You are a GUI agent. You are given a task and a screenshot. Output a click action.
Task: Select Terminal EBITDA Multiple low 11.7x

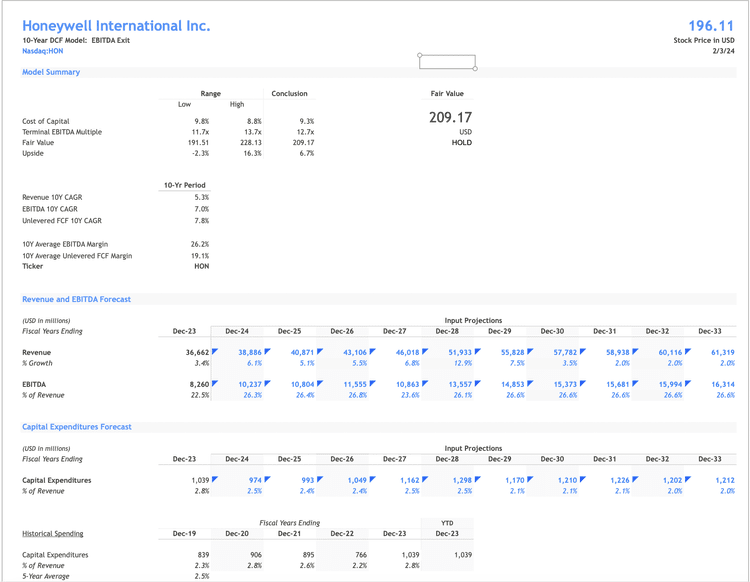pyautogui.click(x=200, y=132)
